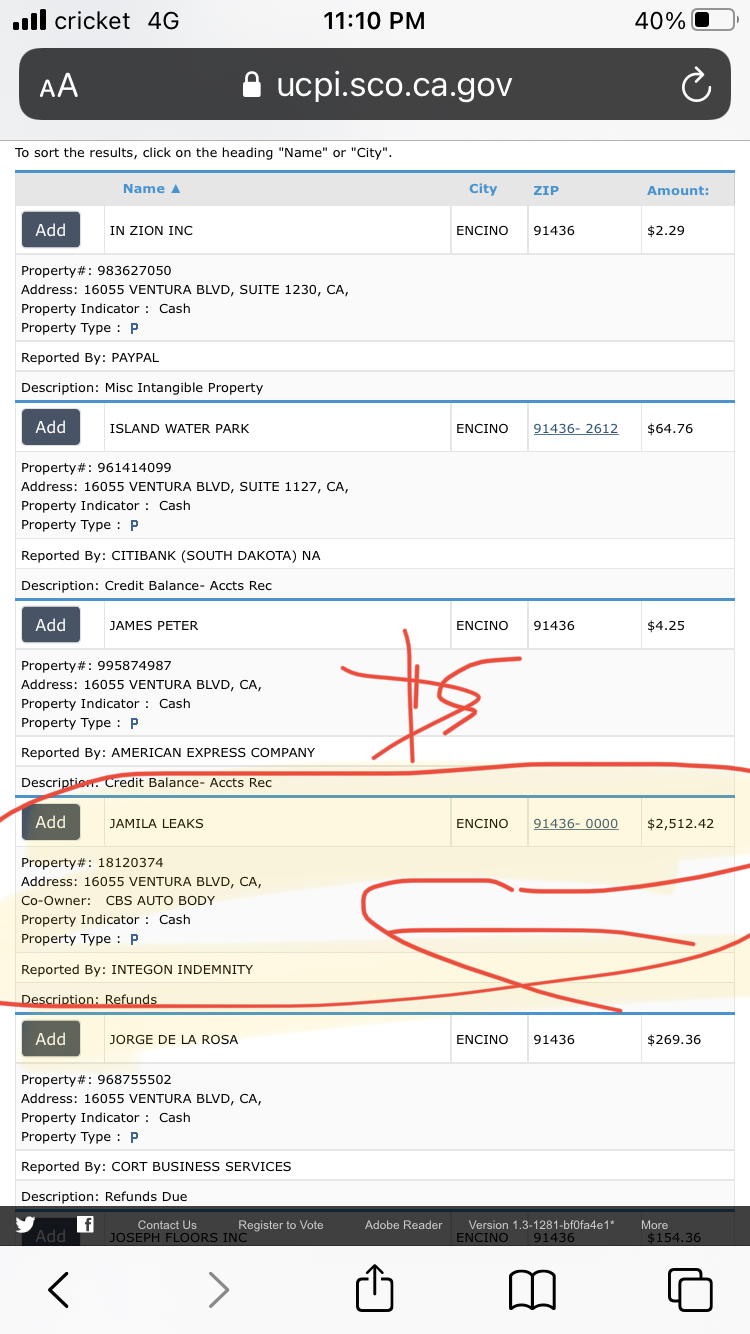The height and width of the screenshot is (1334, 750).
Task: Click the ISLAND WATER PARK name
Action: click(x=179, y=428)
